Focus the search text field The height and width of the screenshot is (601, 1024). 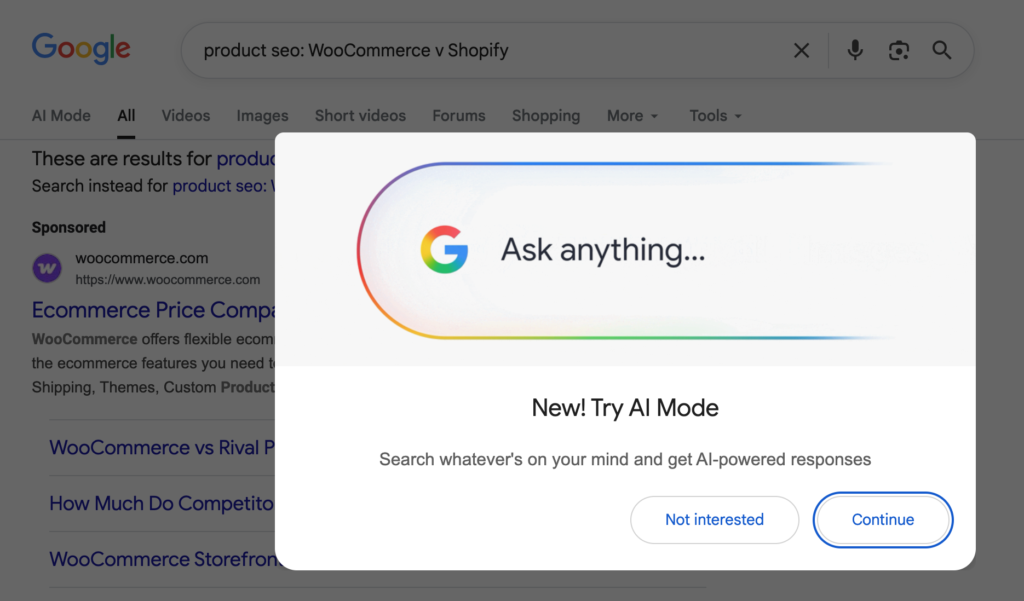click(480, 50)
